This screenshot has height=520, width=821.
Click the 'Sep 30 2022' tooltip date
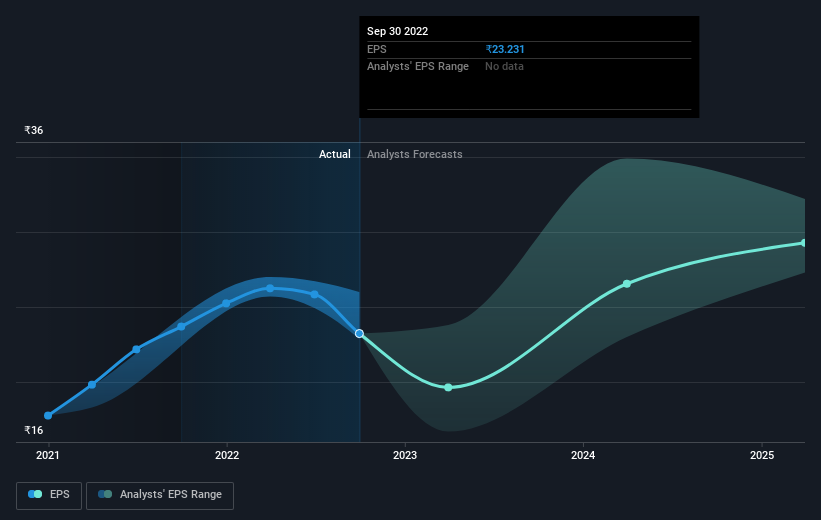tap(397, 31)
